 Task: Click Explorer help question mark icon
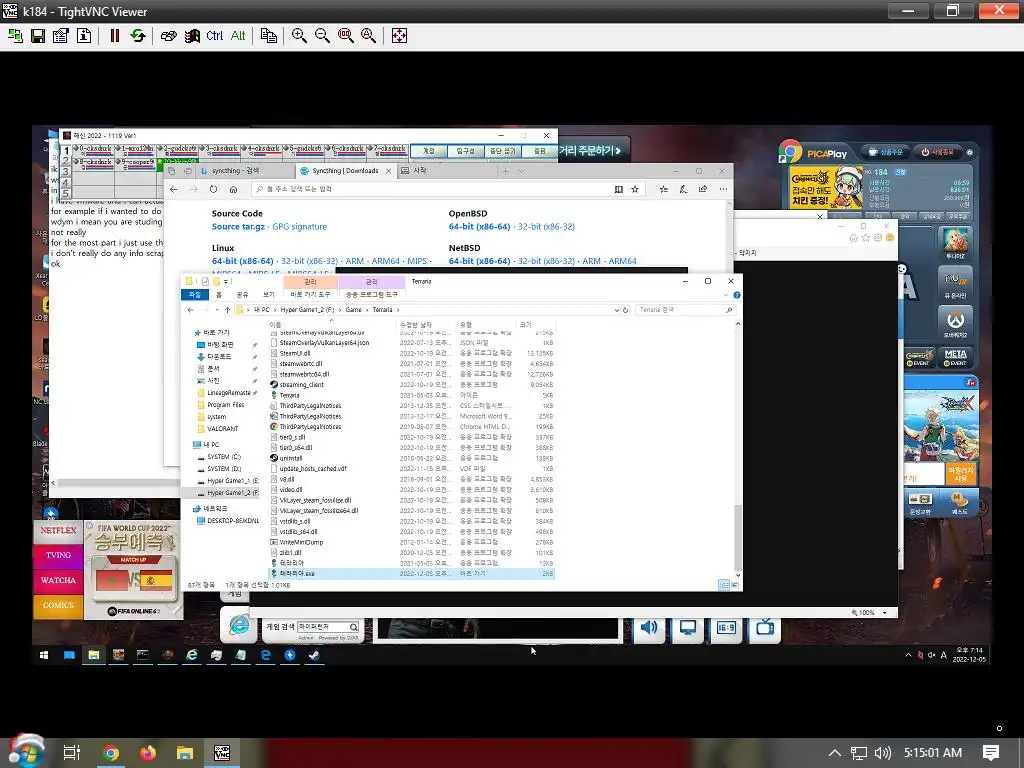click(x=737, y=295)
